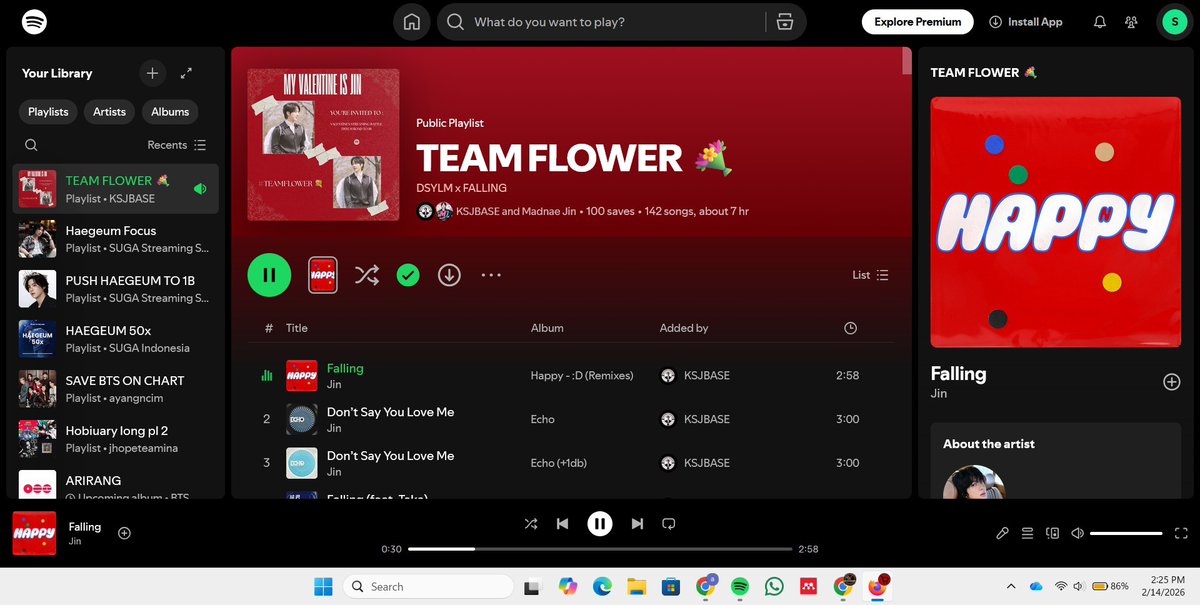1200x605 pixels.
Task: Open Browse icon in search bar
Action: 785,22
